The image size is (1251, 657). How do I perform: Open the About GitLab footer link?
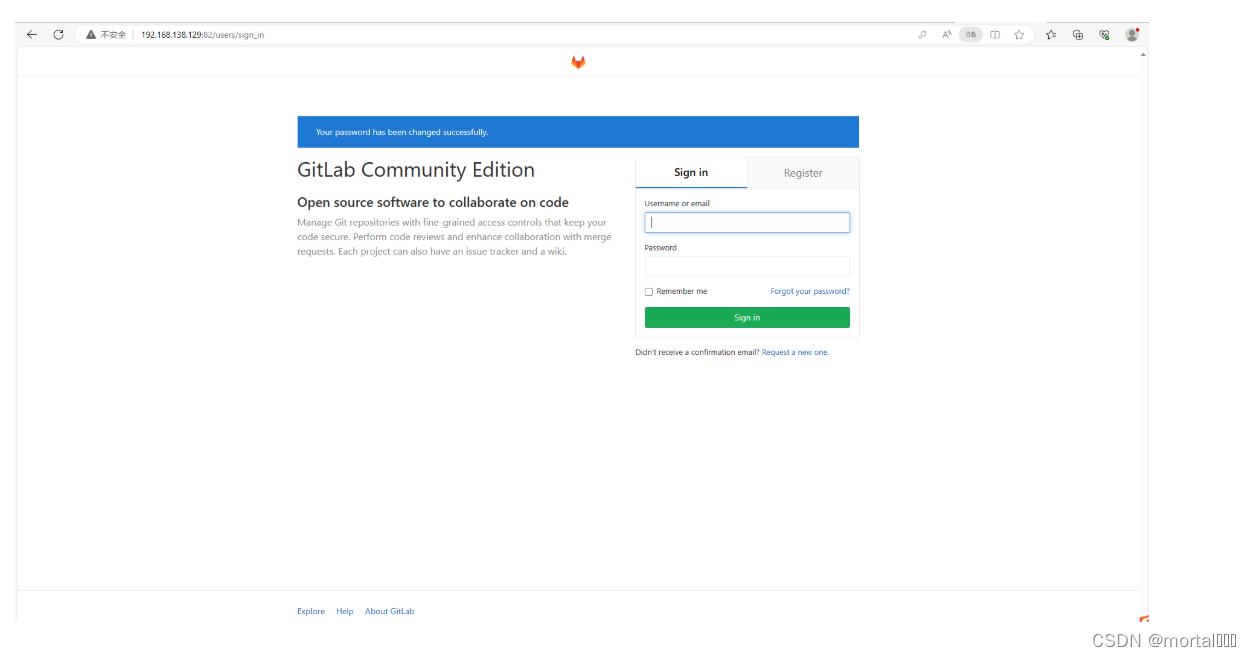pos(389,611)
